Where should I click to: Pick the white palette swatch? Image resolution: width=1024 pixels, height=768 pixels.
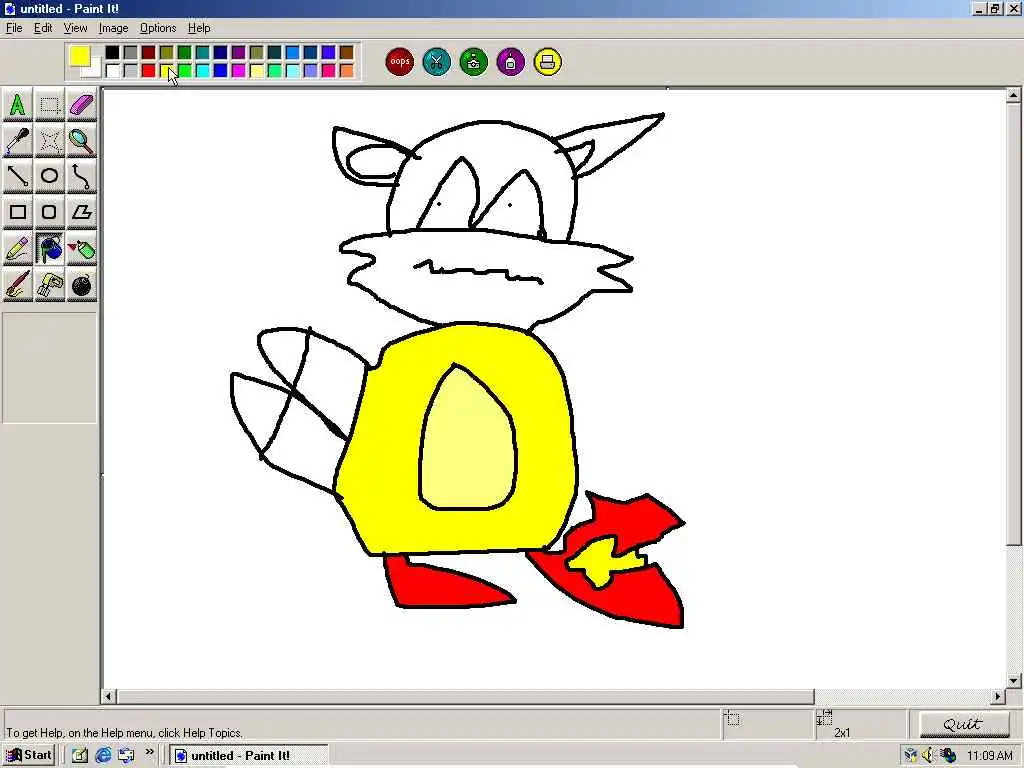coord(112,70)
